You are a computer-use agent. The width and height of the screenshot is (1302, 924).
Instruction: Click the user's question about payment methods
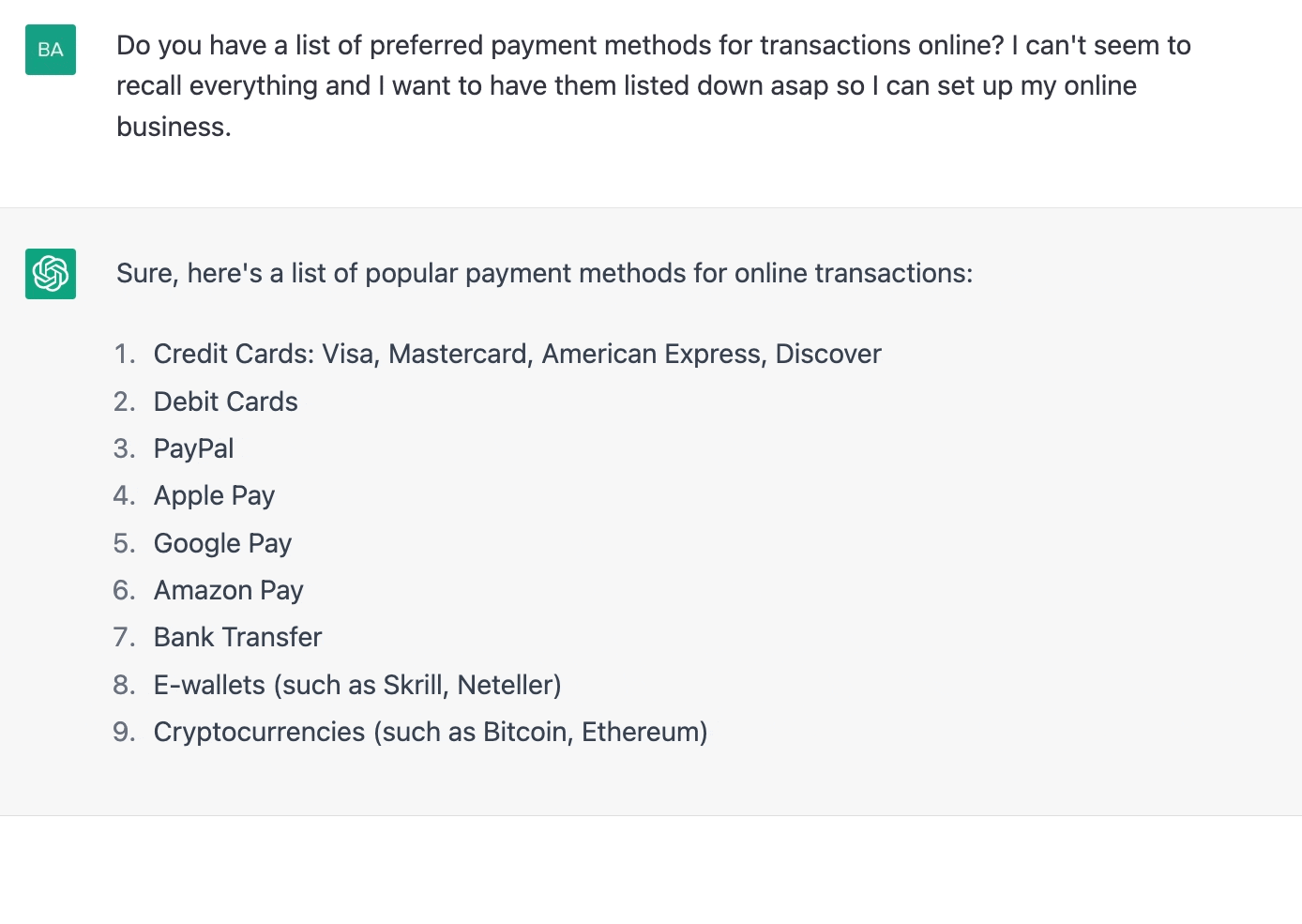(x=653, y=85)
